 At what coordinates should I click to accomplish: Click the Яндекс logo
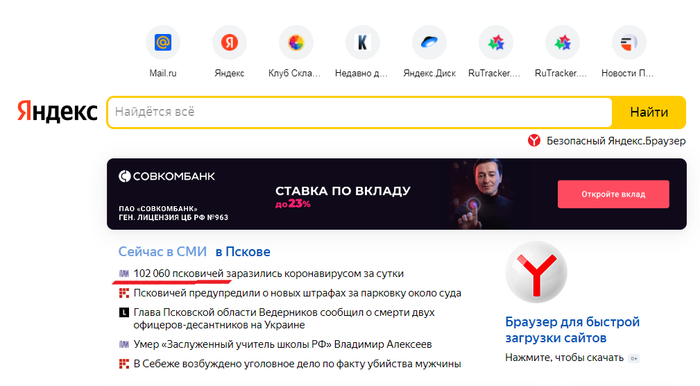tap(57, 111)
